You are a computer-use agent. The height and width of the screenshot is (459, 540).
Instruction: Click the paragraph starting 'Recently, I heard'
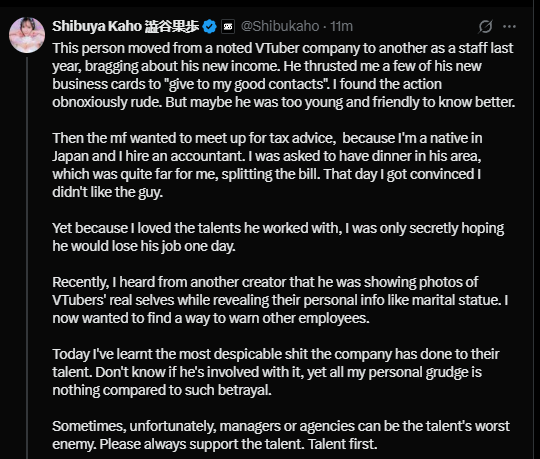(280, 300)
